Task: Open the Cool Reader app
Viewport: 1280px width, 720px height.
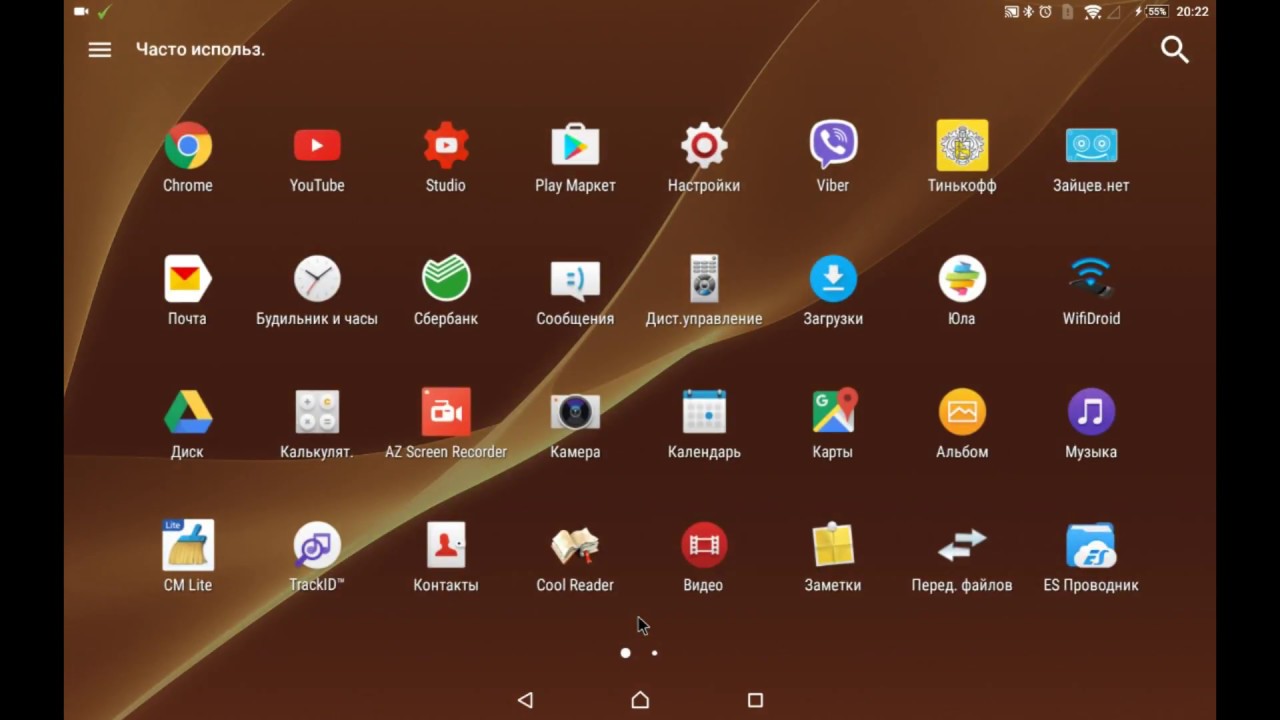Action: 575,545
